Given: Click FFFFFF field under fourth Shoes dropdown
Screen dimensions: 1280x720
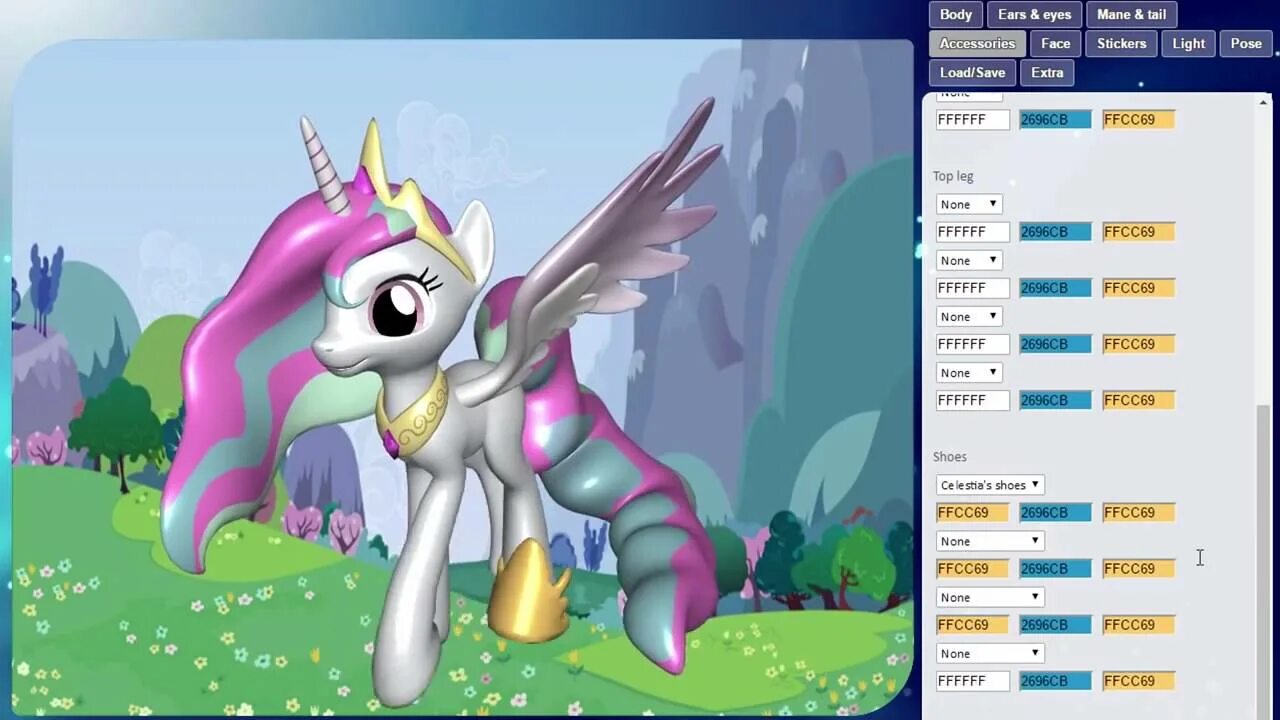Looking at the screenshot, I should point(972,680).
